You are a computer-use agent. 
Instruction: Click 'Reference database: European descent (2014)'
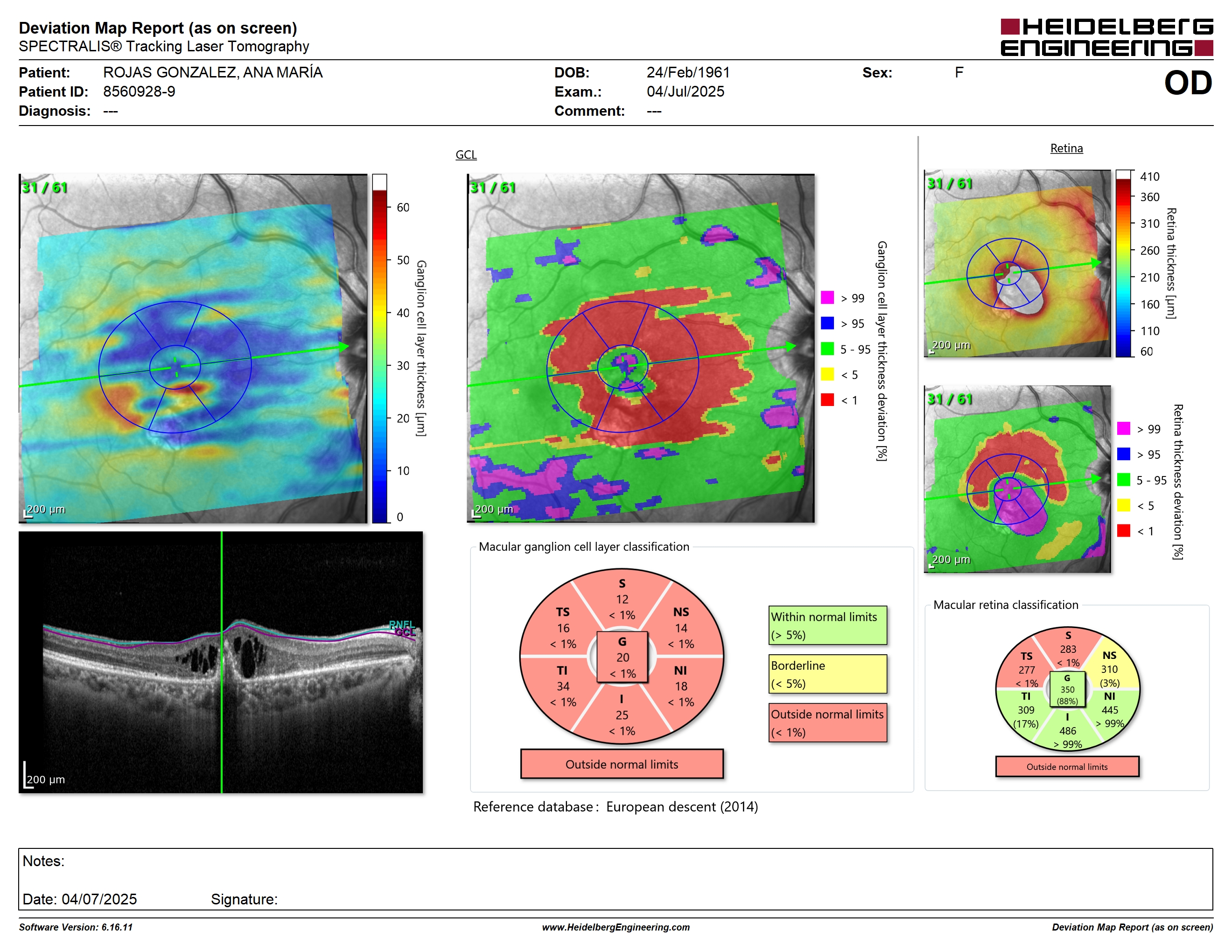click(x=616, y=807)
